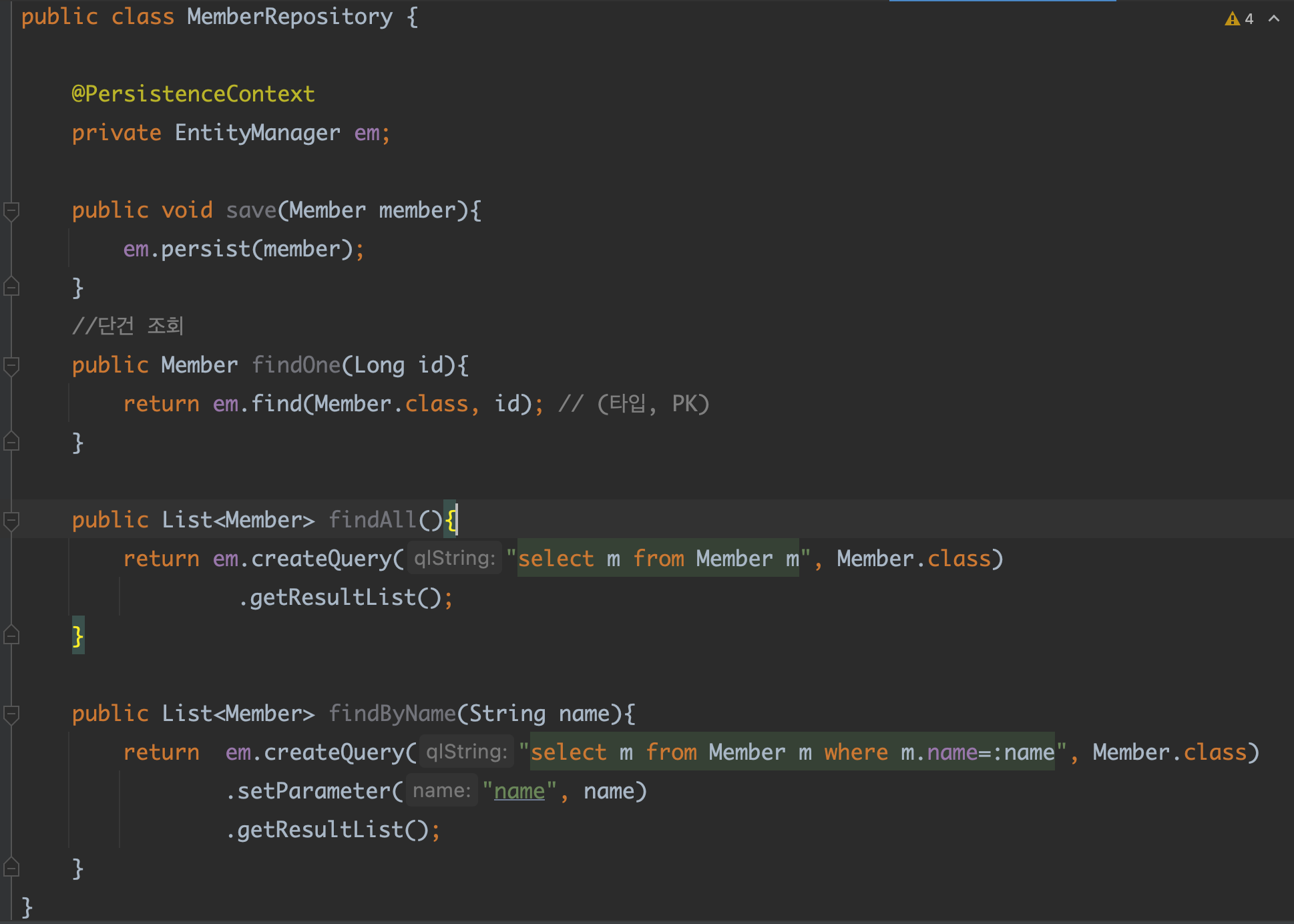
Task: Click the fold end marker of findOne
Action: [11, 442]
